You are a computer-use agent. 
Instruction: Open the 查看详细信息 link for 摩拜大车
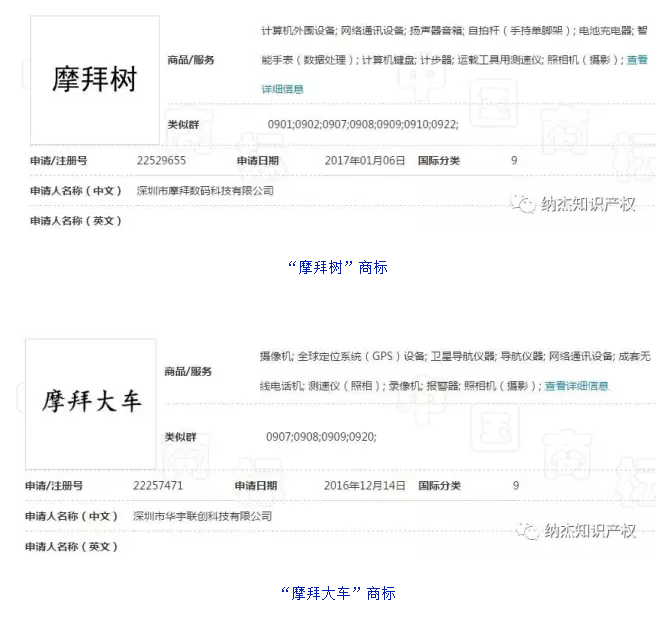[576, 386]
